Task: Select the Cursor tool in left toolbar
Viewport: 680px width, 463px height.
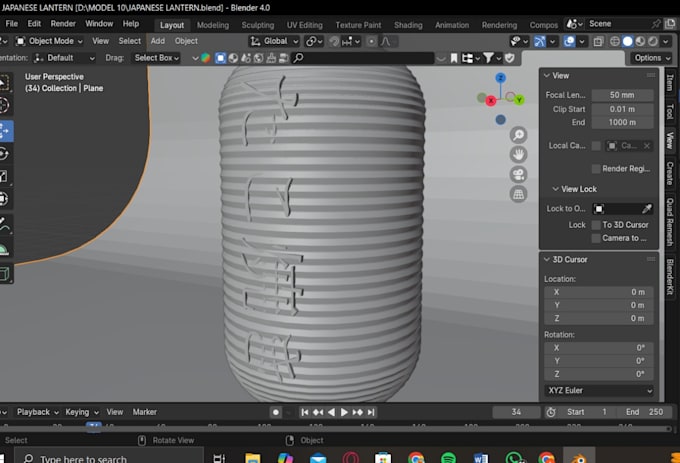Action: click(x=4, y=105)
